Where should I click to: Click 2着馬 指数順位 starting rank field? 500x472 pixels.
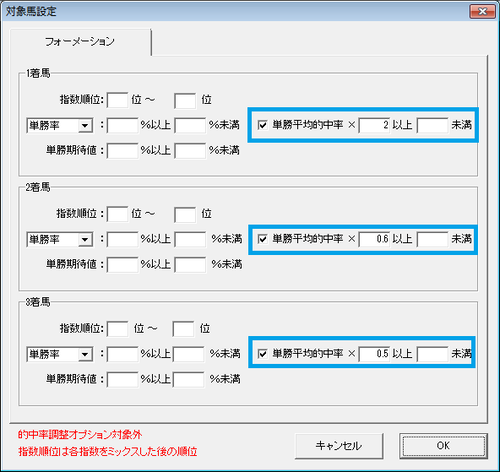pyautogui.click(x=118, y=214)
